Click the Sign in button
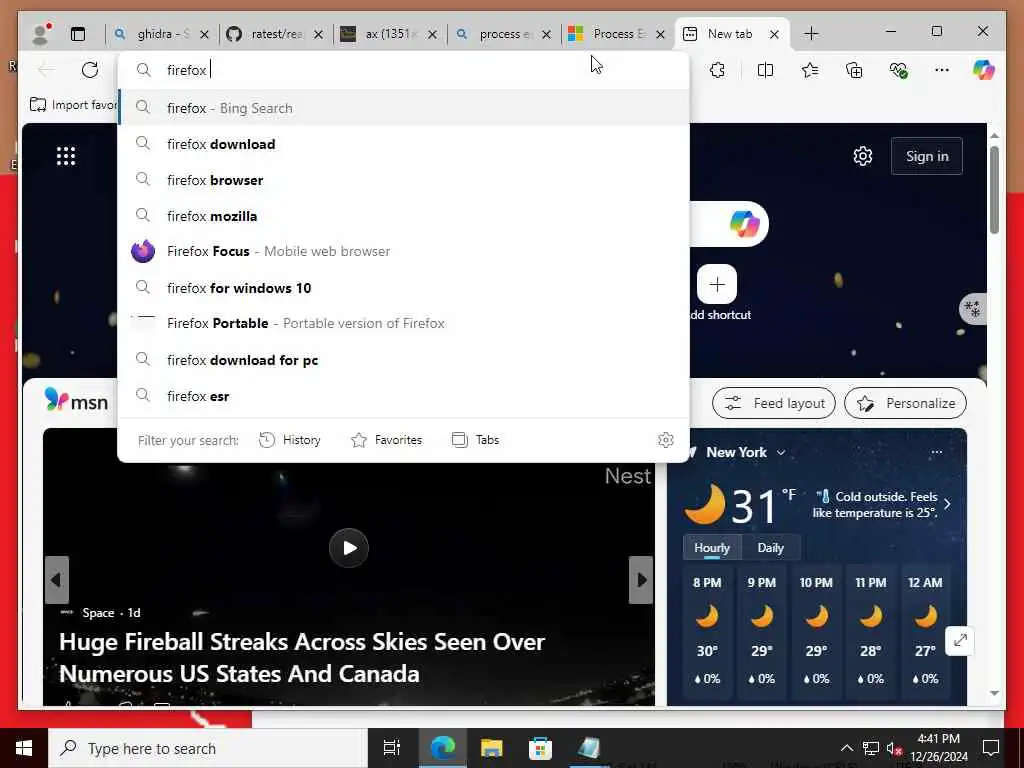The height and width of the screenshot is (768, 1024). point(927,156)
